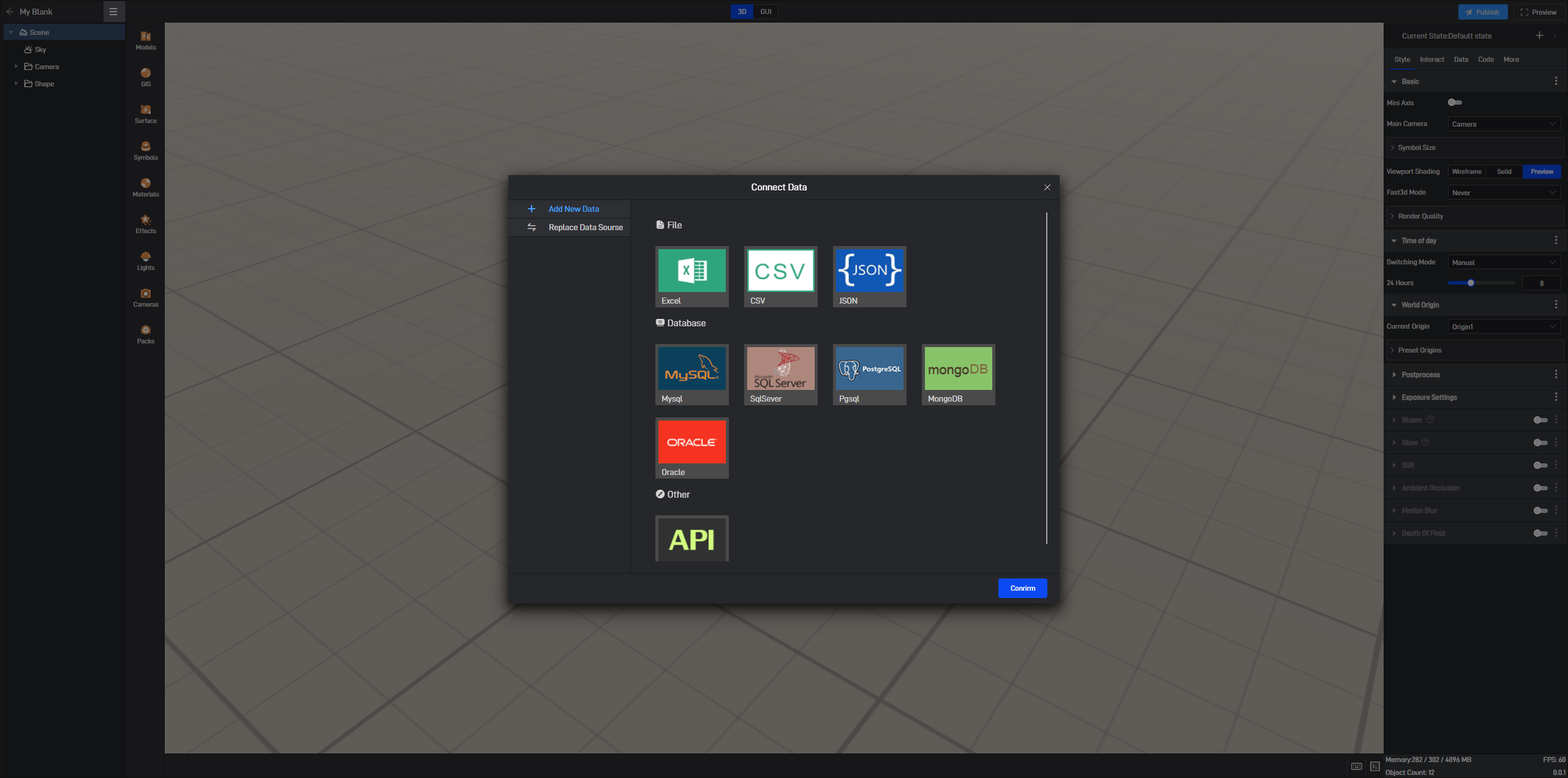Open World Origin options menu

[1556, 305]
